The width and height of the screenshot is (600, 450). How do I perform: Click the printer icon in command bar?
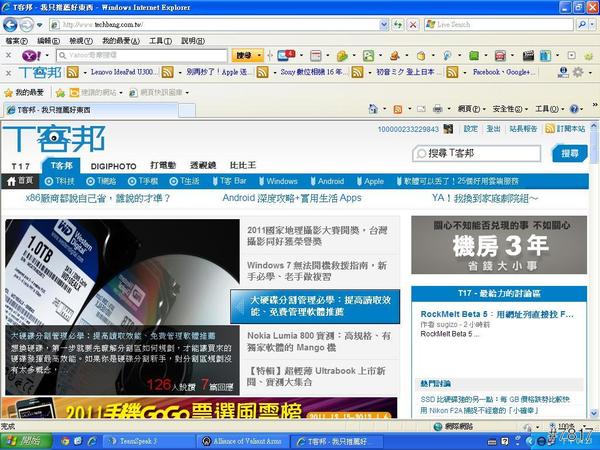437,108
